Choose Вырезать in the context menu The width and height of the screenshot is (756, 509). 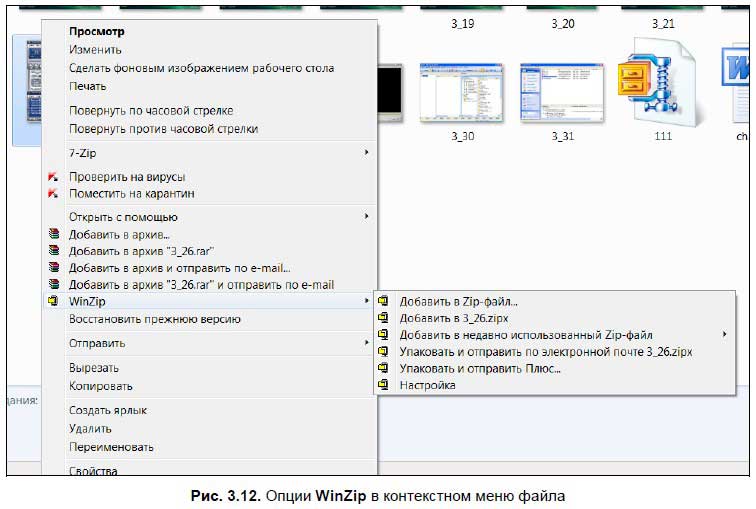(94, 368)
